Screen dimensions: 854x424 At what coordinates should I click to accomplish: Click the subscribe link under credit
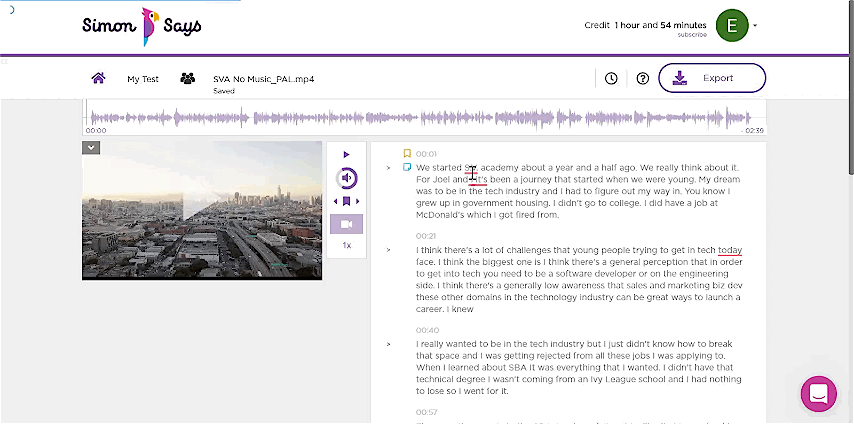692,35
